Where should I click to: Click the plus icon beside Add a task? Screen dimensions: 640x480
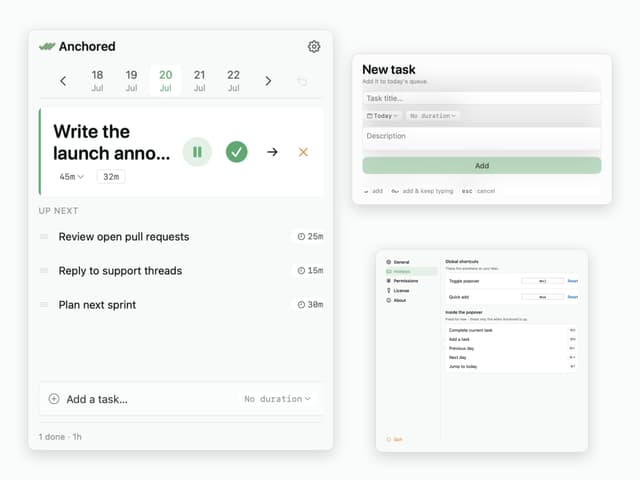54,399
